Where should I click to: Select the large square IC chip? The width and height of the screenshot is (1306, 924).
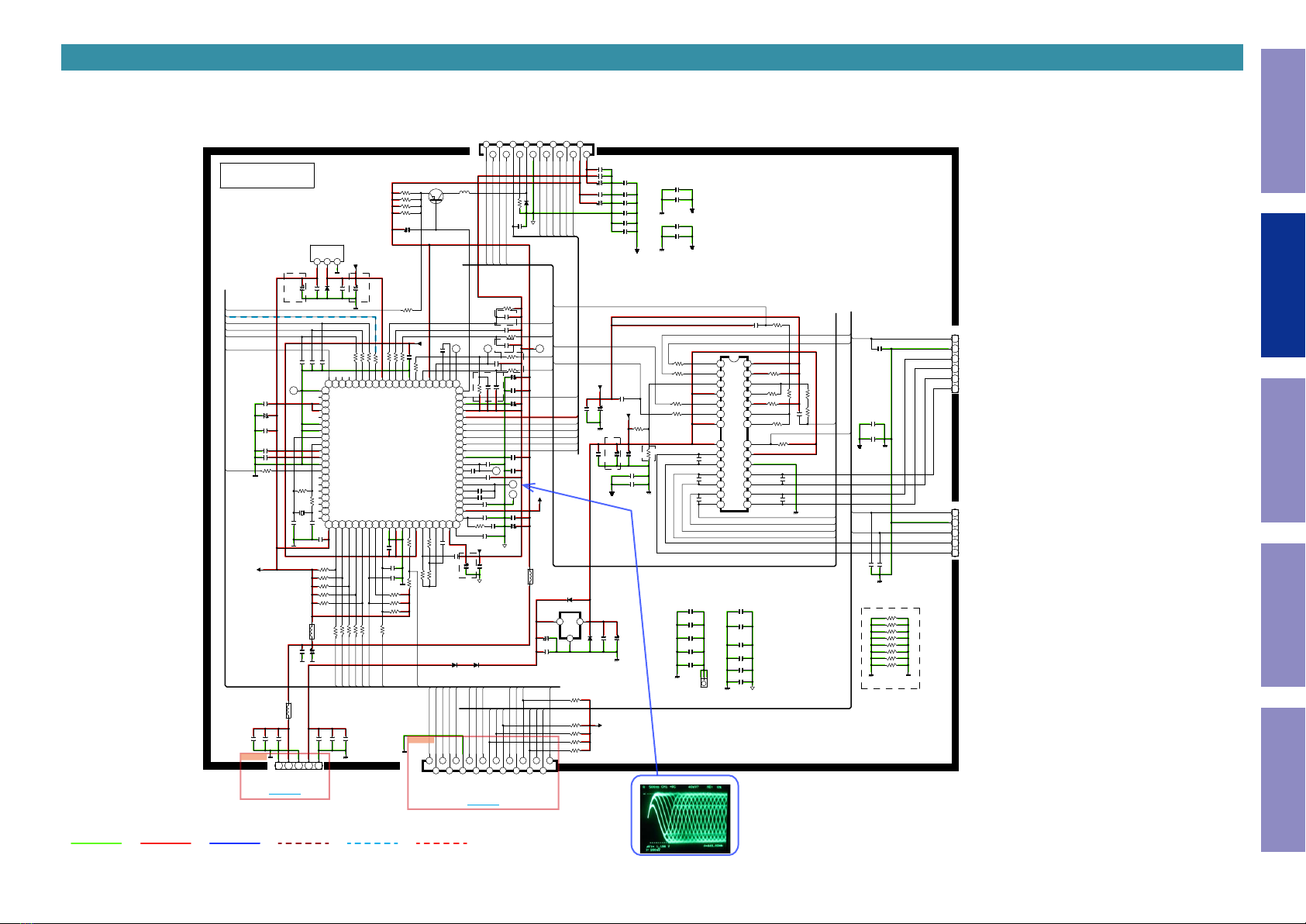[x=392, y=454]
